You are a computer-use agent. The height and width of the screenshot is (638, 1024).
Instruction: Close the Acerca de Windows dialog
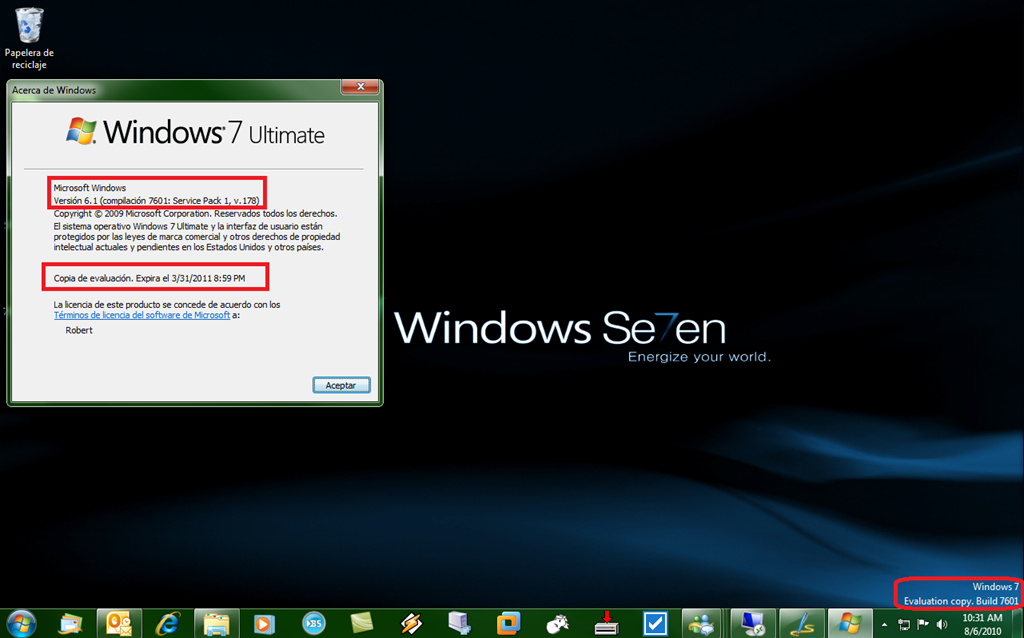359,88
